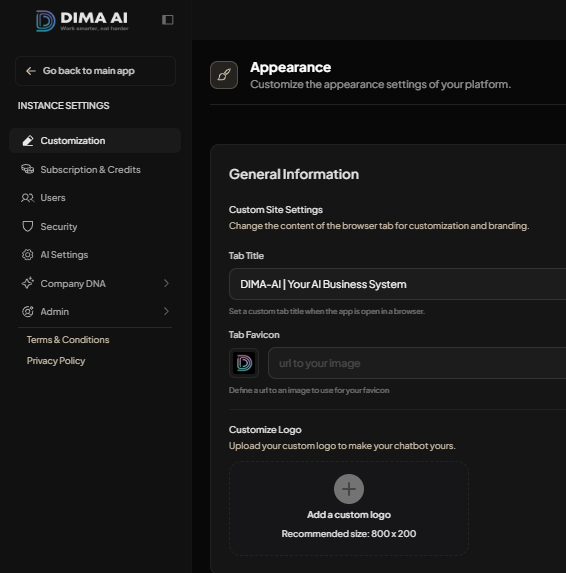Click the Security shield icon
566x573 pixels.
[x=27, y=226]
